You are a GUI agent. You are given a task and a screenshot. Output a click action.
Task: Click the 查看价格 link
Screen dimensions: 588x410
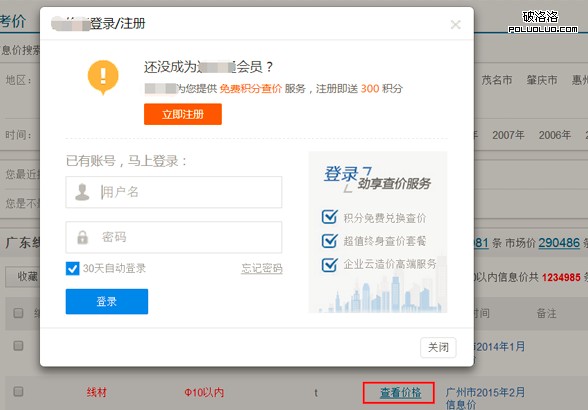click(400, 392)
